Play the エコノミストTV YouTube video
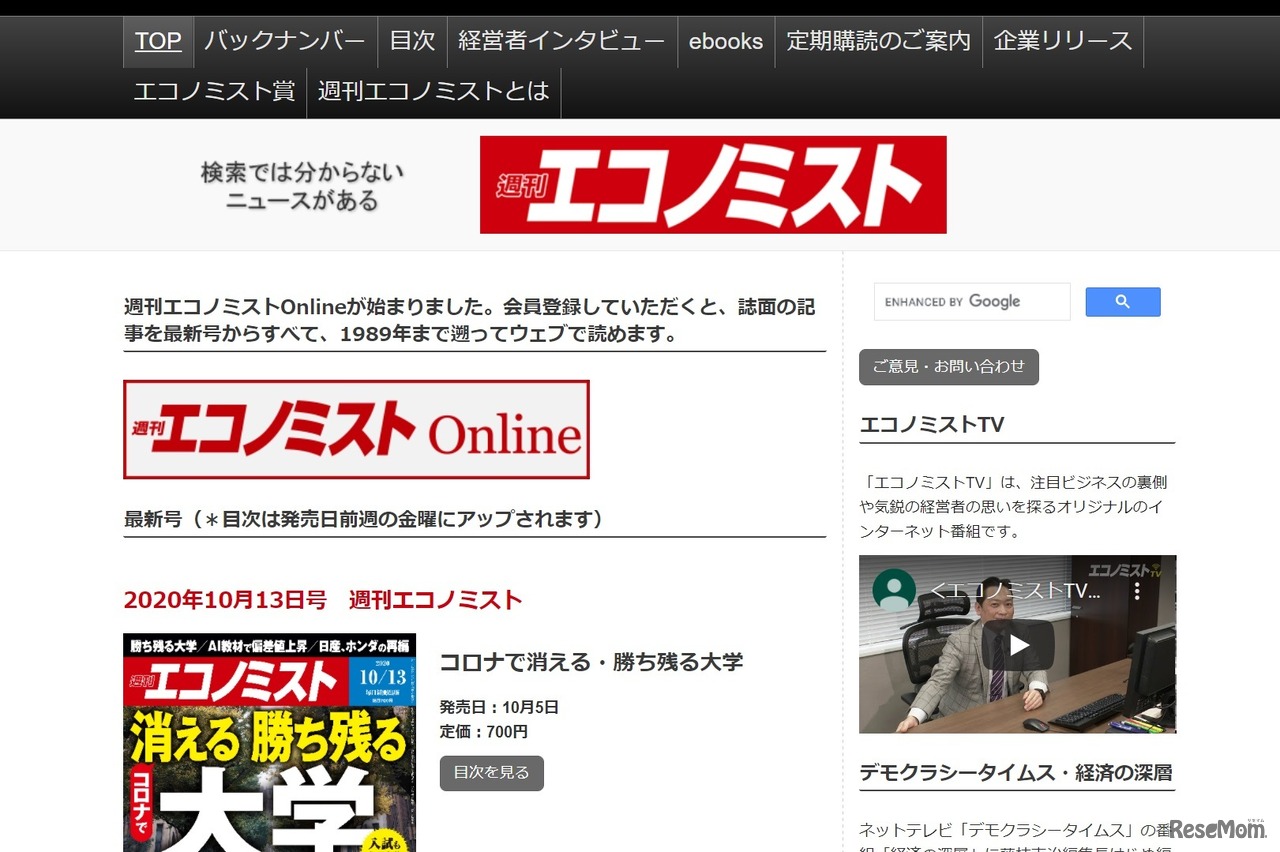The width and height of the screenshot is (1280, 852). coord(1018,645)
